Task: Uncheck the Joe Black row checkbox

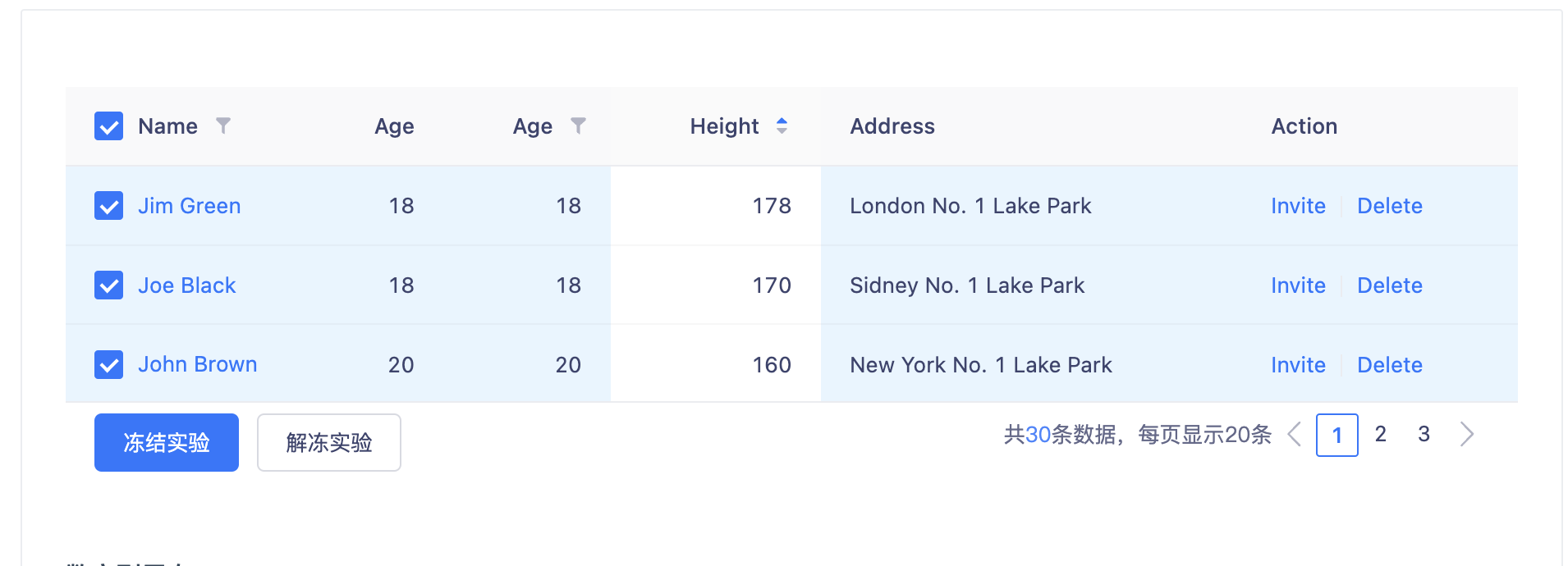Action: coord(108,285)
